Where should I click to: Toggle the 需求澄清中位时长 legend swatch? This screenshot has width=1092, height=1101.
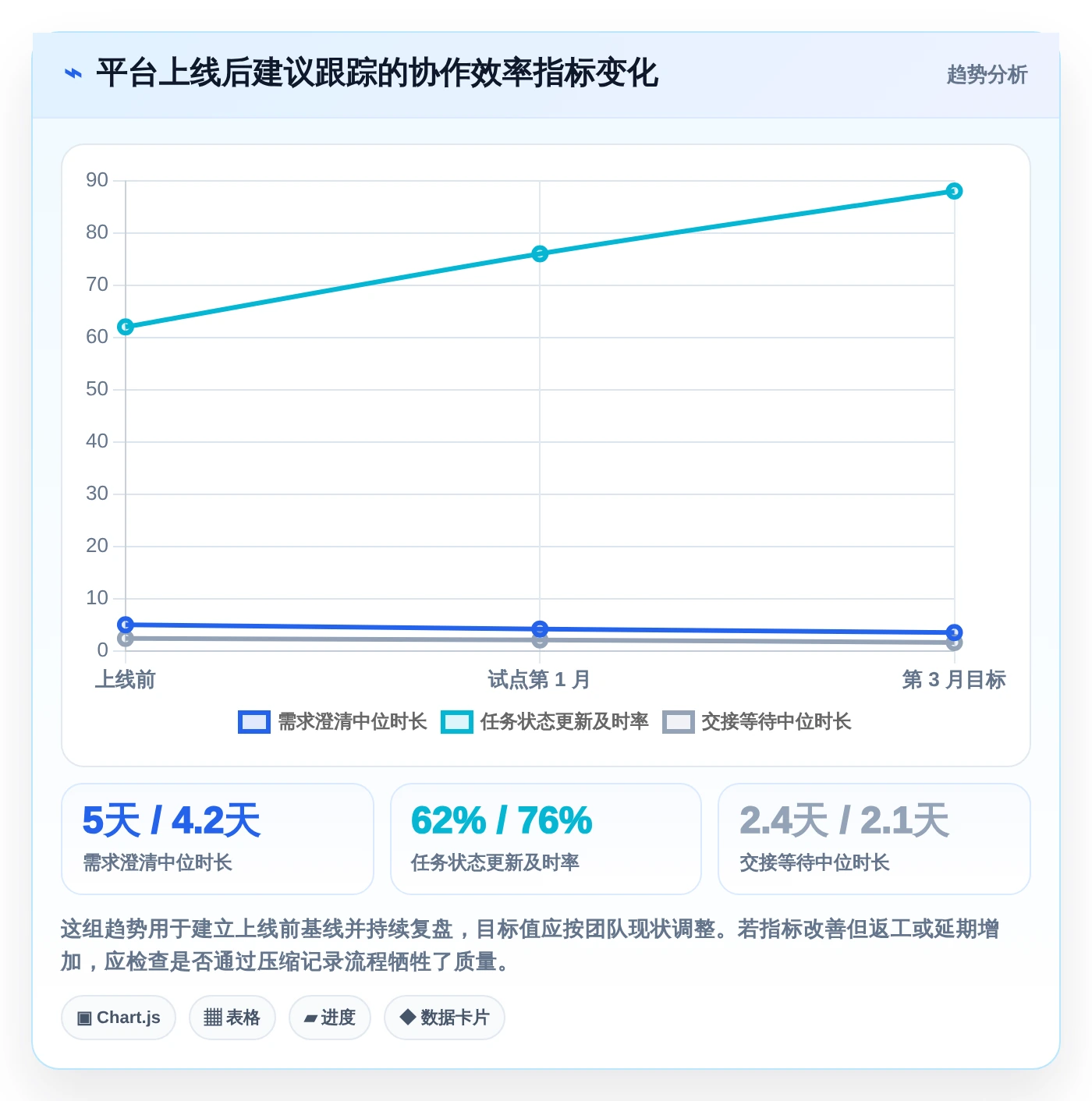(254, 722)
